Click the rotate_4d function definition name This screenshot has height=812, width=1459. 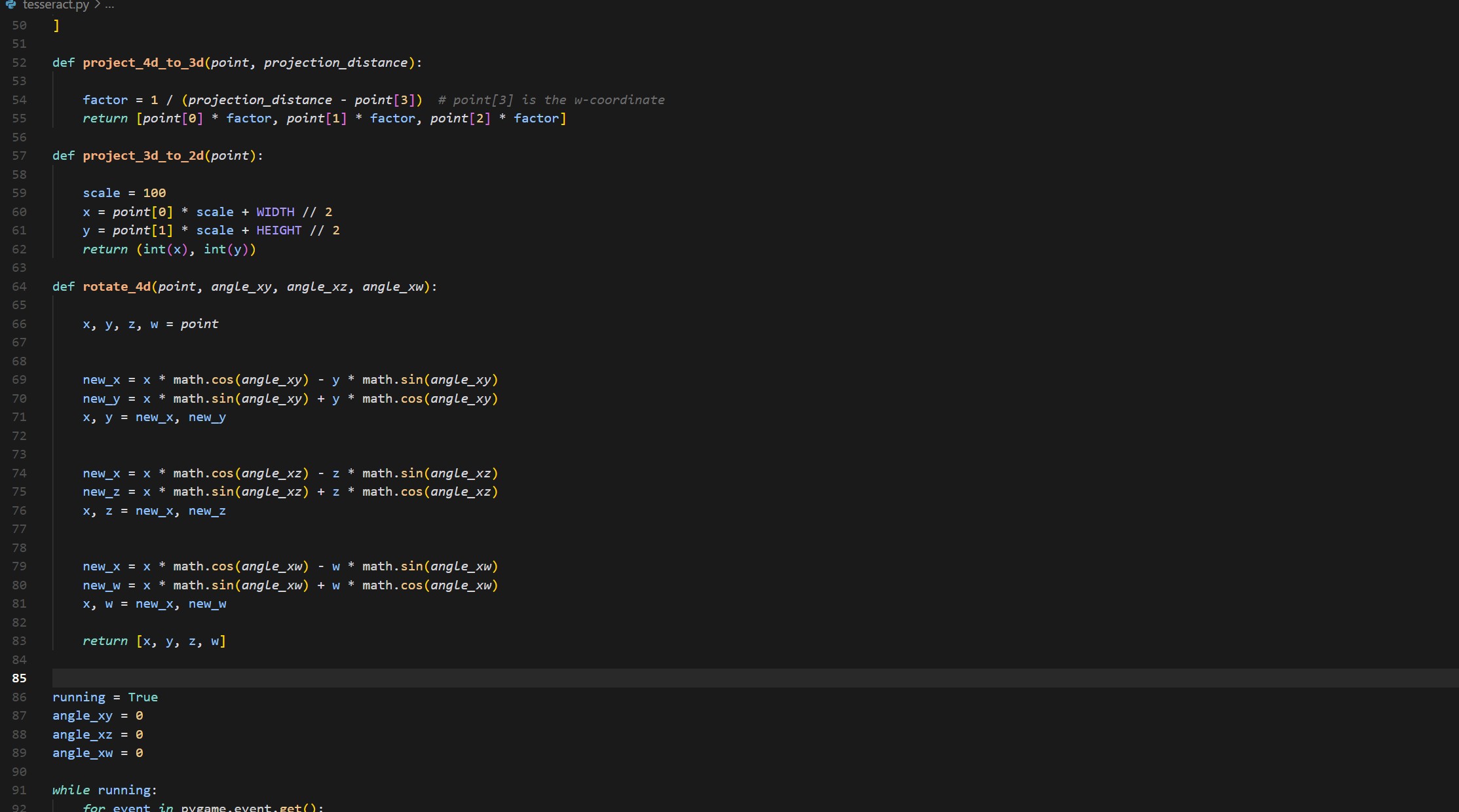117,287
